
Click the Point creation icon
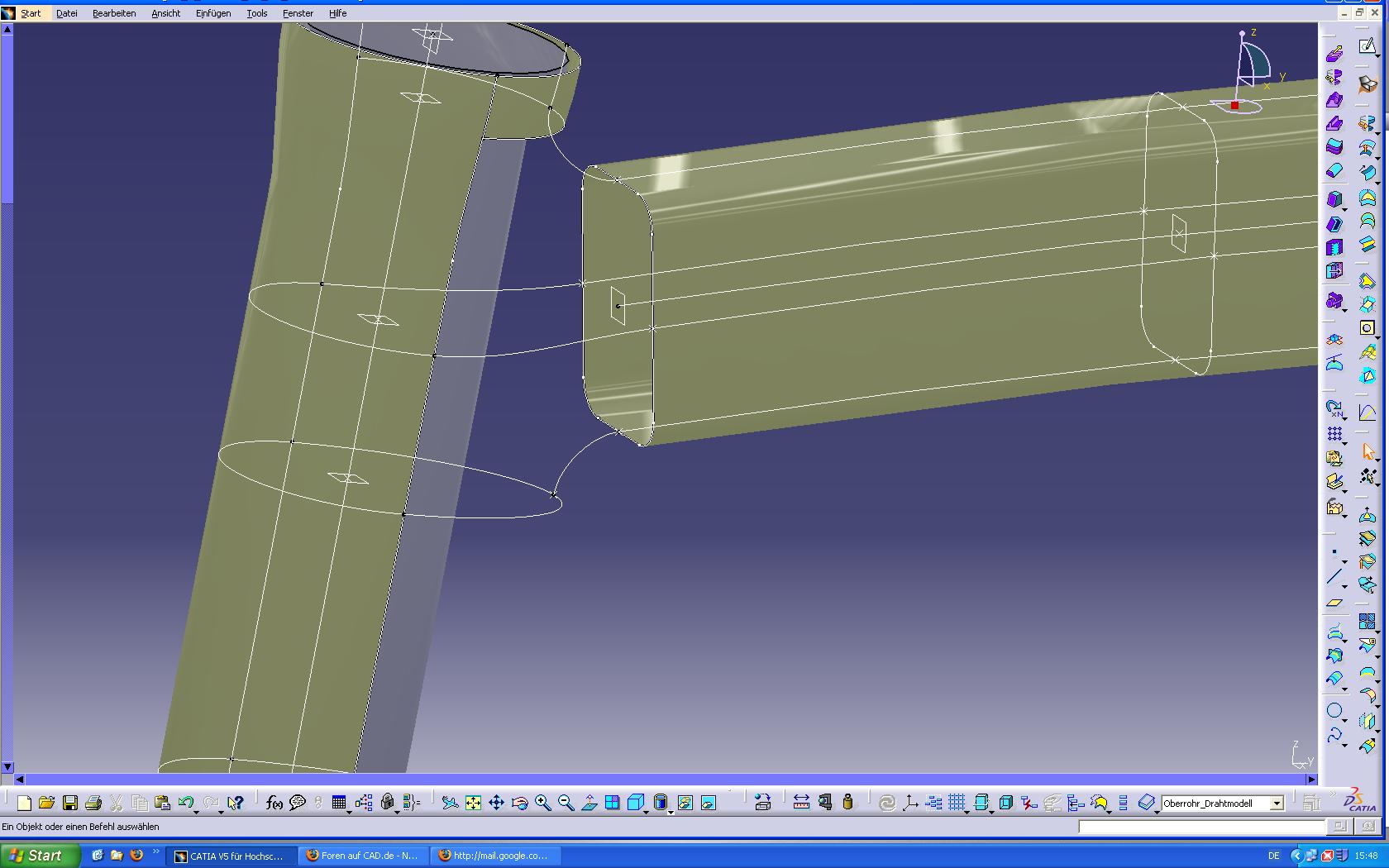(1334, 552)
